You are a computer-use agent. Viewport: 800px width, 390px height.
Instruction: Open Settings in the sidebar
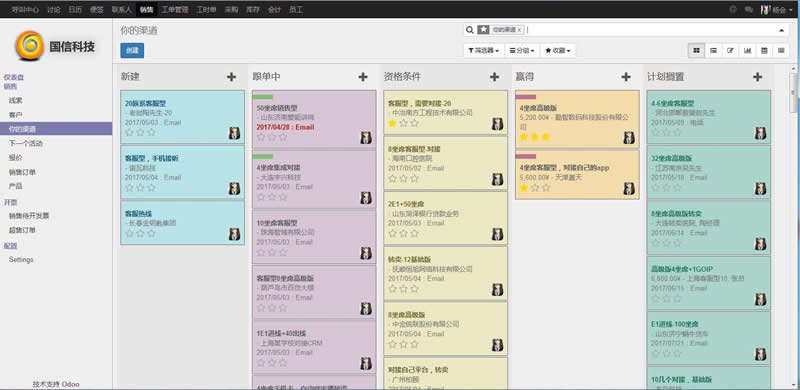(21, 260)
